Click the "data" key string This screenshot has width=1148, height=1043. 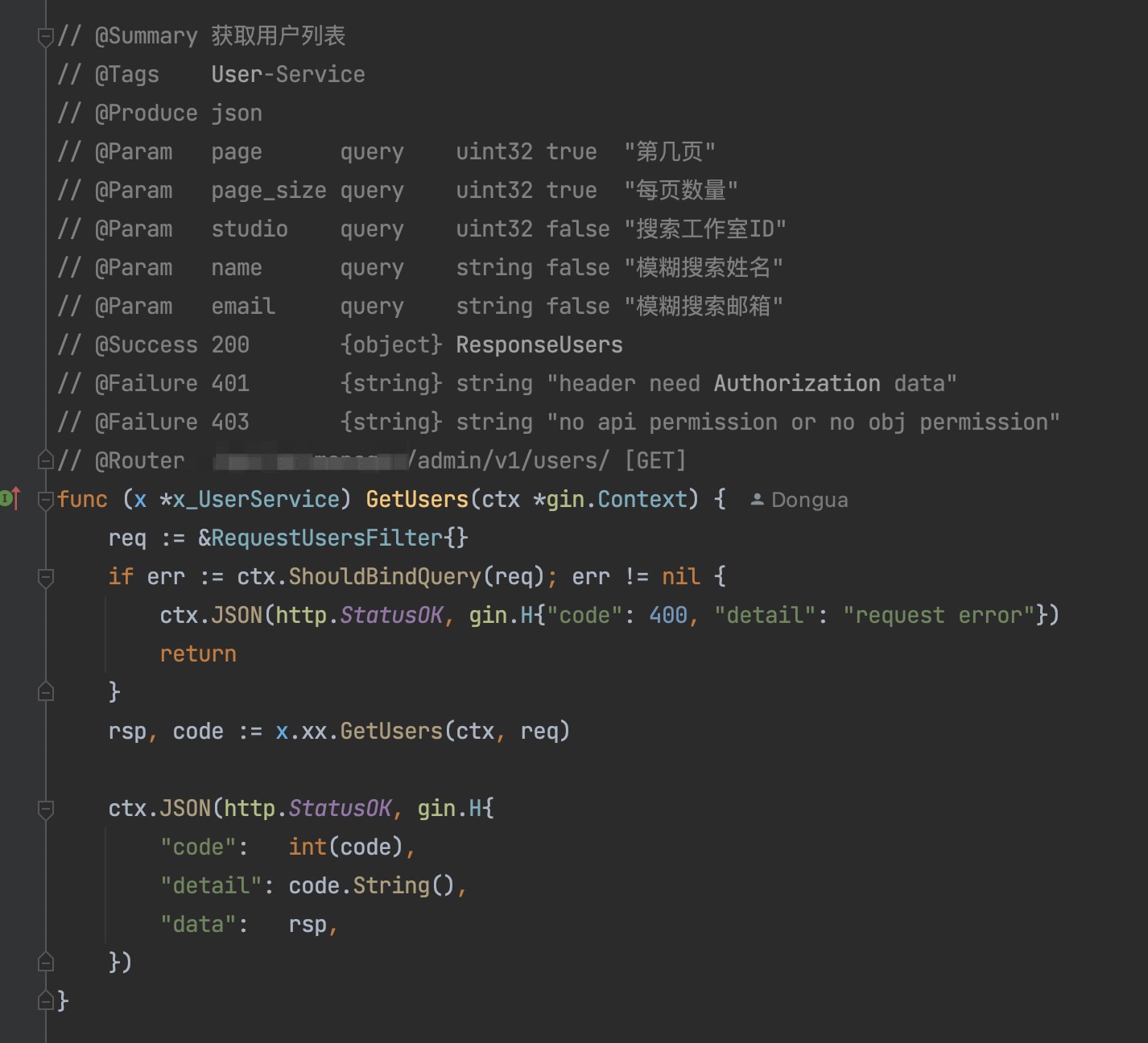[x=198, y=924]
